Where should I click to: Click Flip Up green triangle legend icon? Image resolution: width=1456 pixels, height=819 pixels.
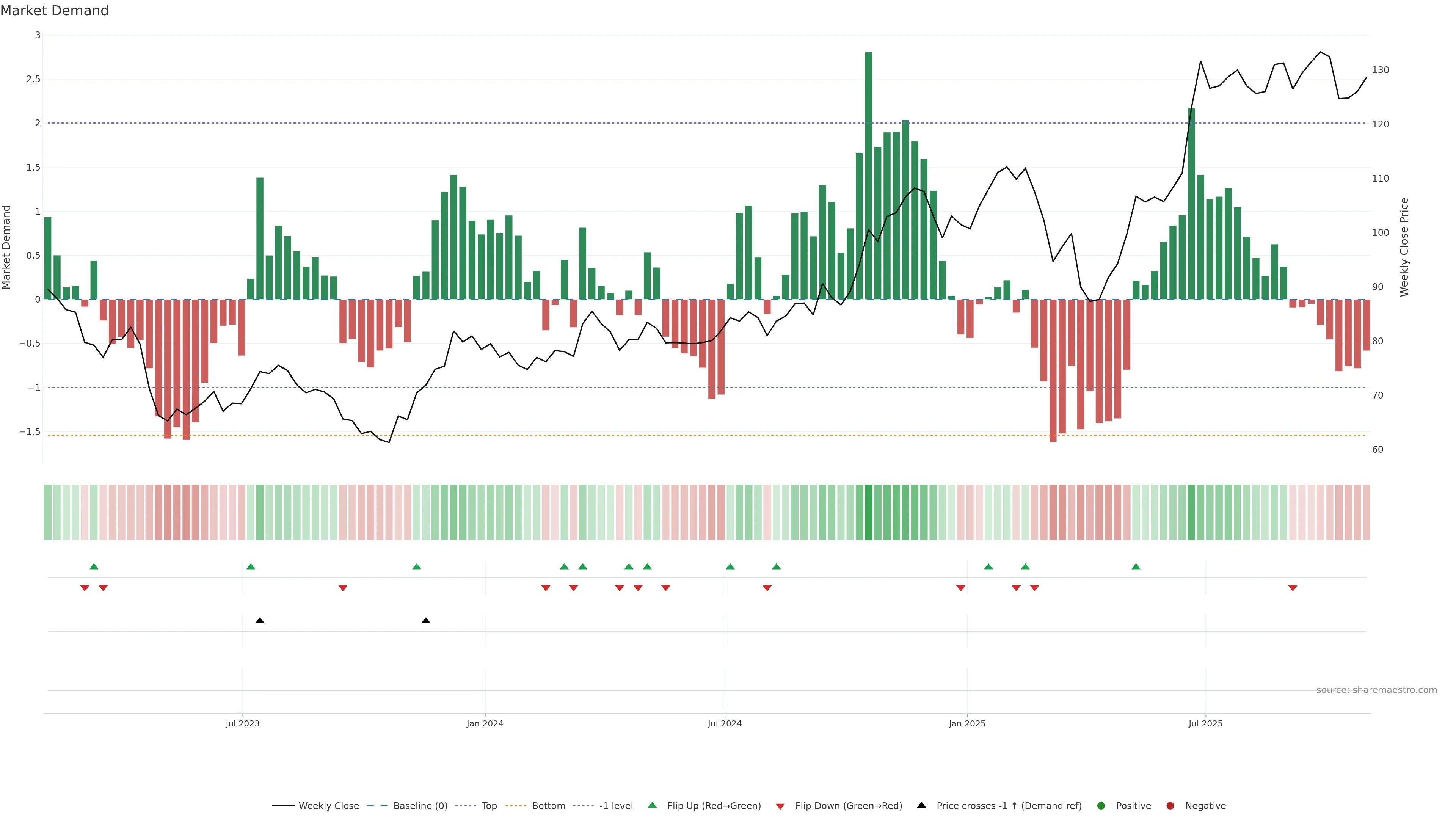652,805
